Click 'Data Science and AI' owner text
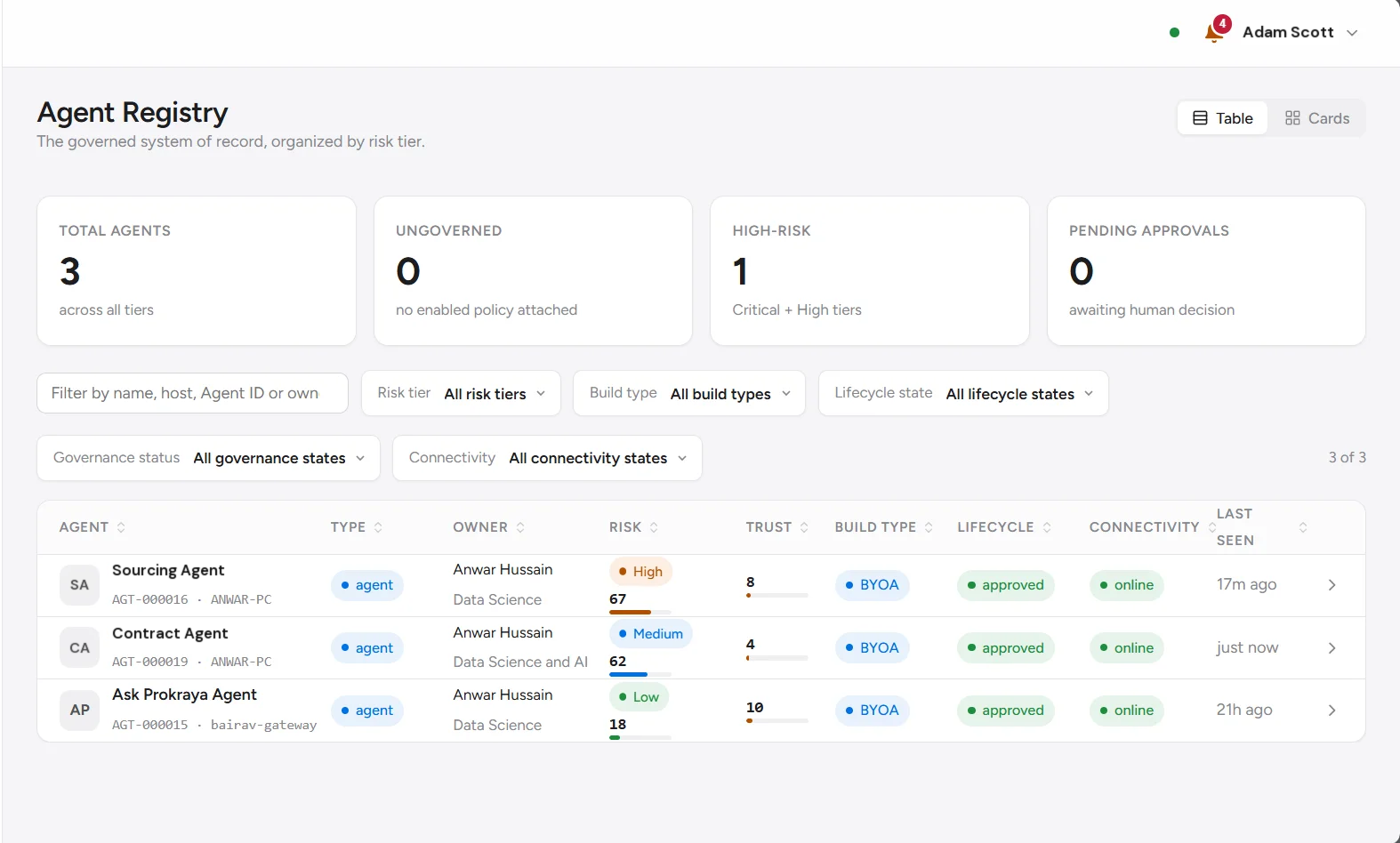This screenshot has width=1400, height=843. [520, 662]
